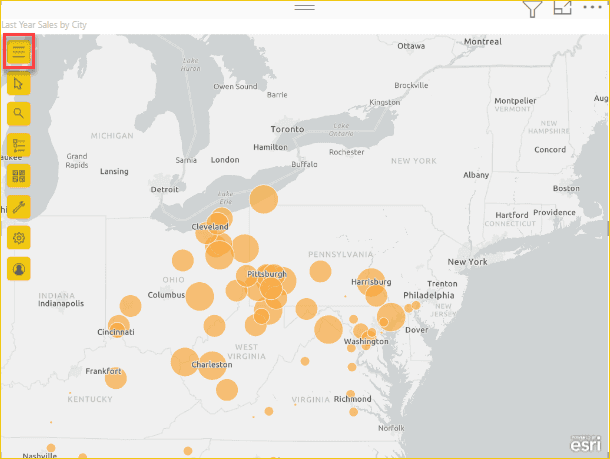Screen dimensions: 610x459
Task: Select the Pittsburgh sales bubble
Action: coord(268,287)
